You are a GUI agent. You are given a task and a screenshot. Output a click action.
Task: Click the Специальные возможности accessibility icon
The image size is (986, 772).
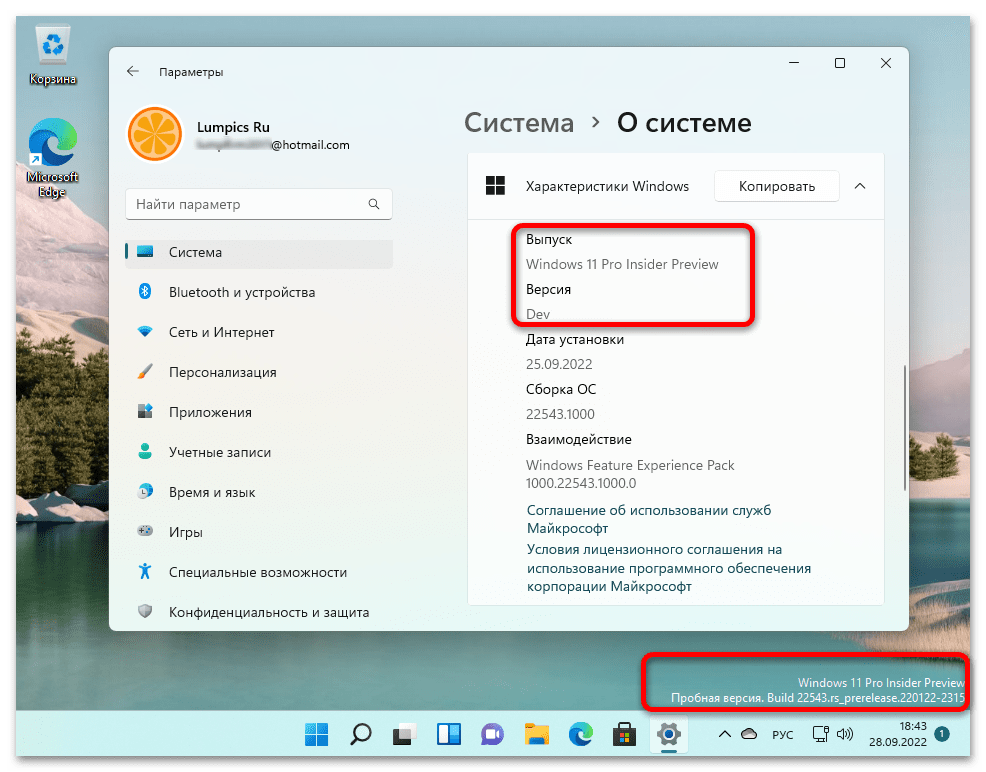[145, 571]
